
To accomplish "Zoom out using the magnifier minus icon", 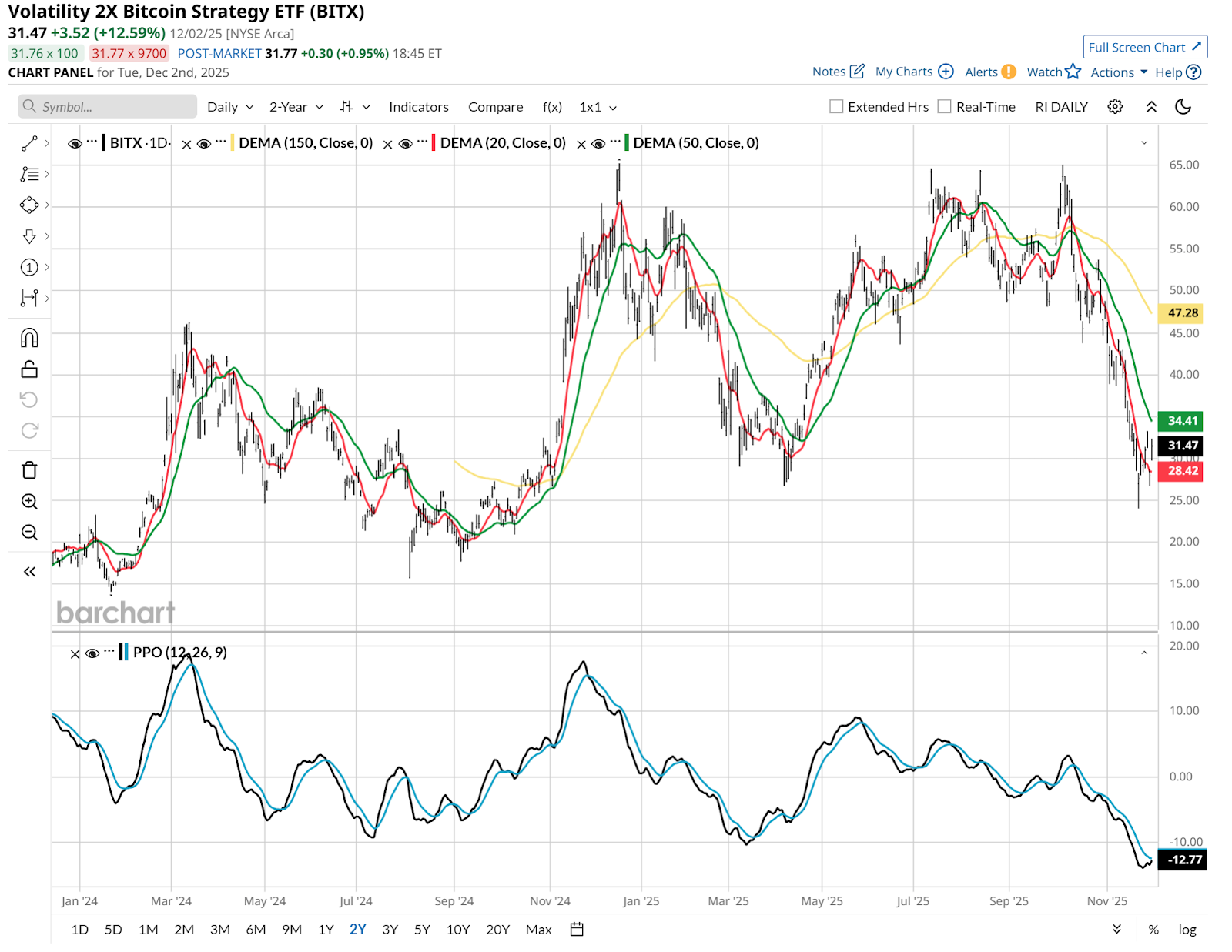I will [x=29, y=533].
